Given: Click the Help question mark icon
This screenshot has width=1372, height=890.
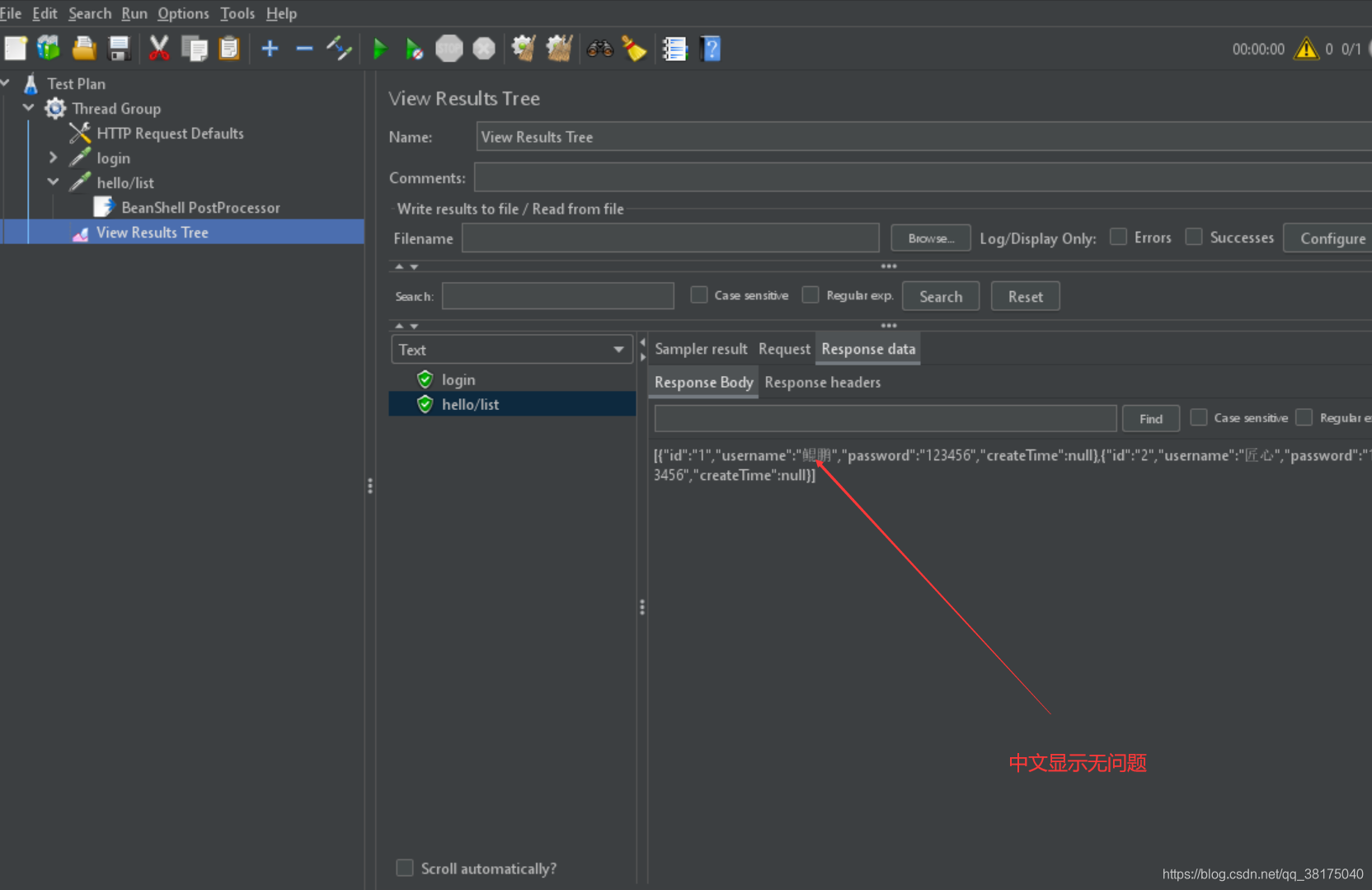Looking at the screenshot, I should coord(711,49).
